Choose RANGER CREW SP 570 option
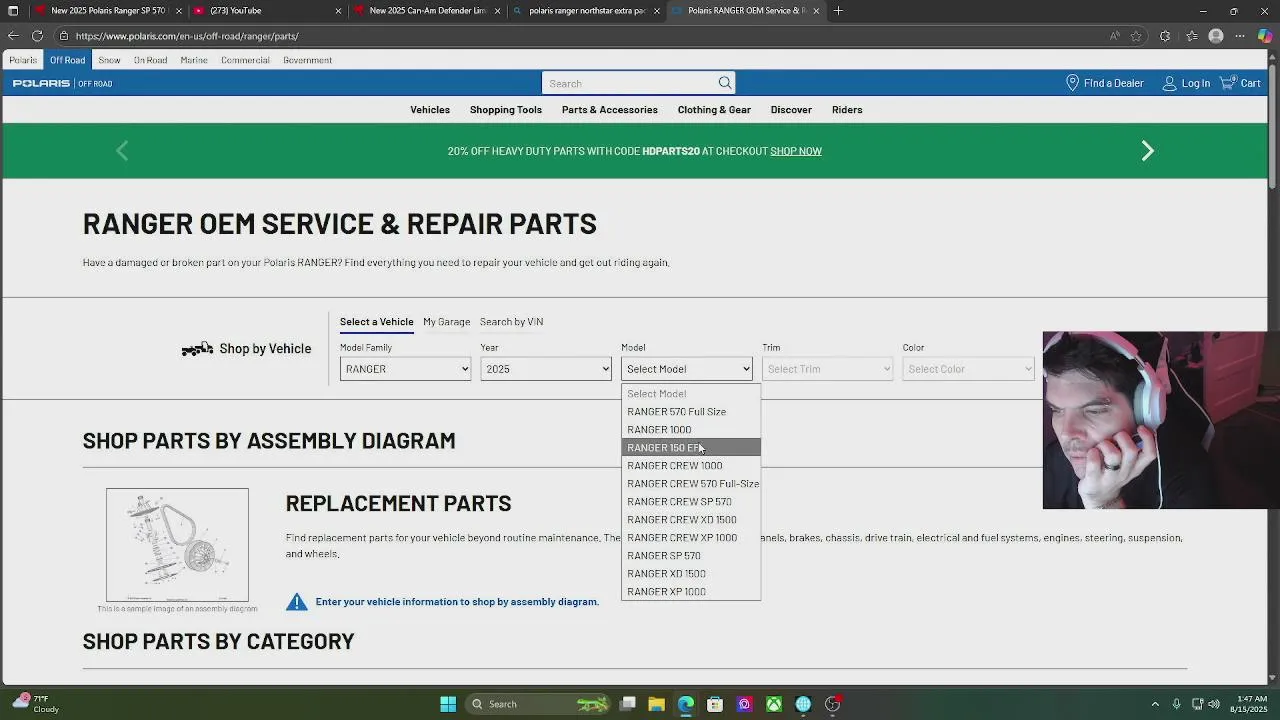Viewport: 1280px width, 720px height. (691, 502)
